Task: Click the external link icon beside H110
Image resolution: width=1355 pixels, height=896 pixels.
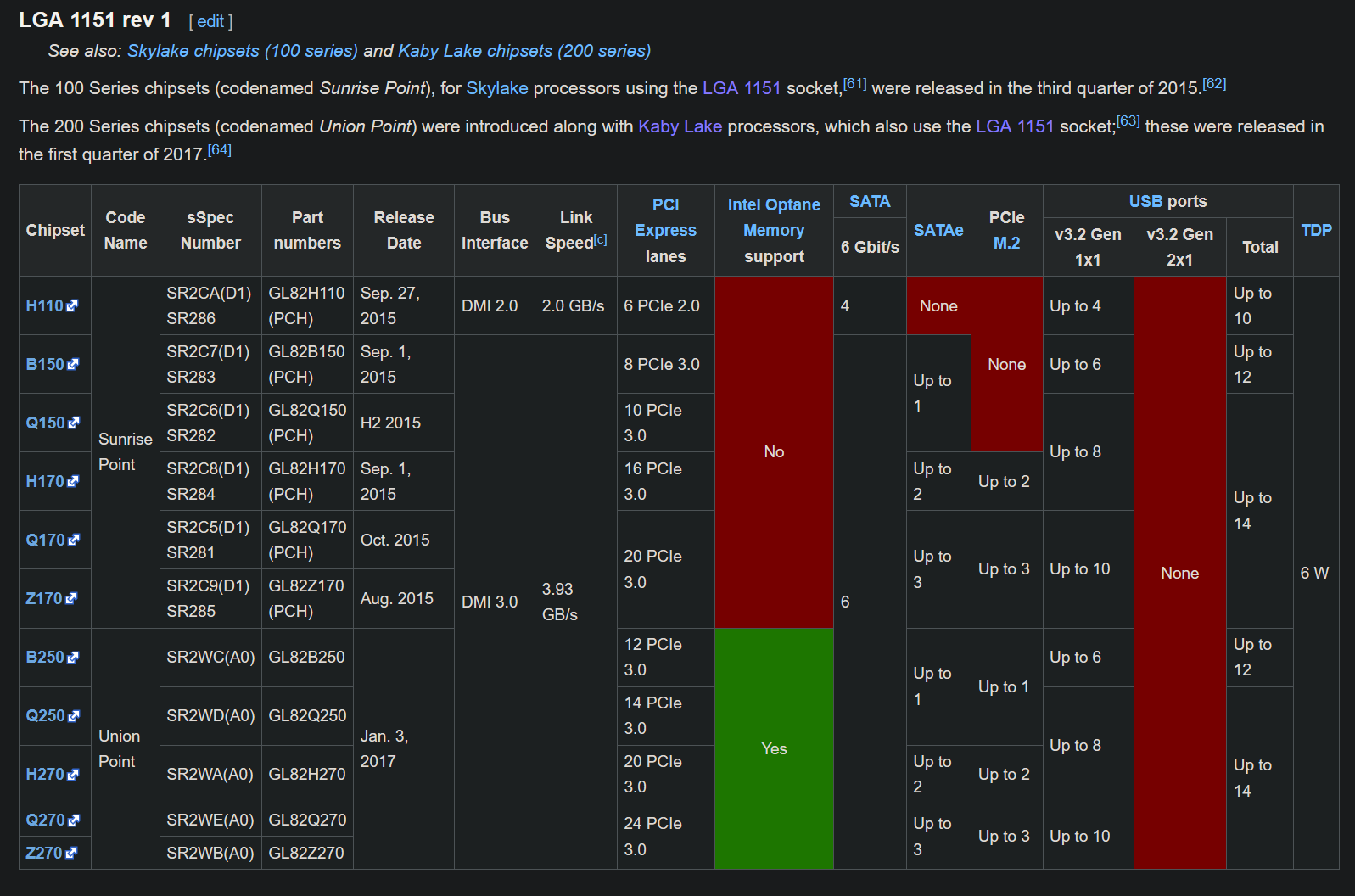Action: [72, 305]
